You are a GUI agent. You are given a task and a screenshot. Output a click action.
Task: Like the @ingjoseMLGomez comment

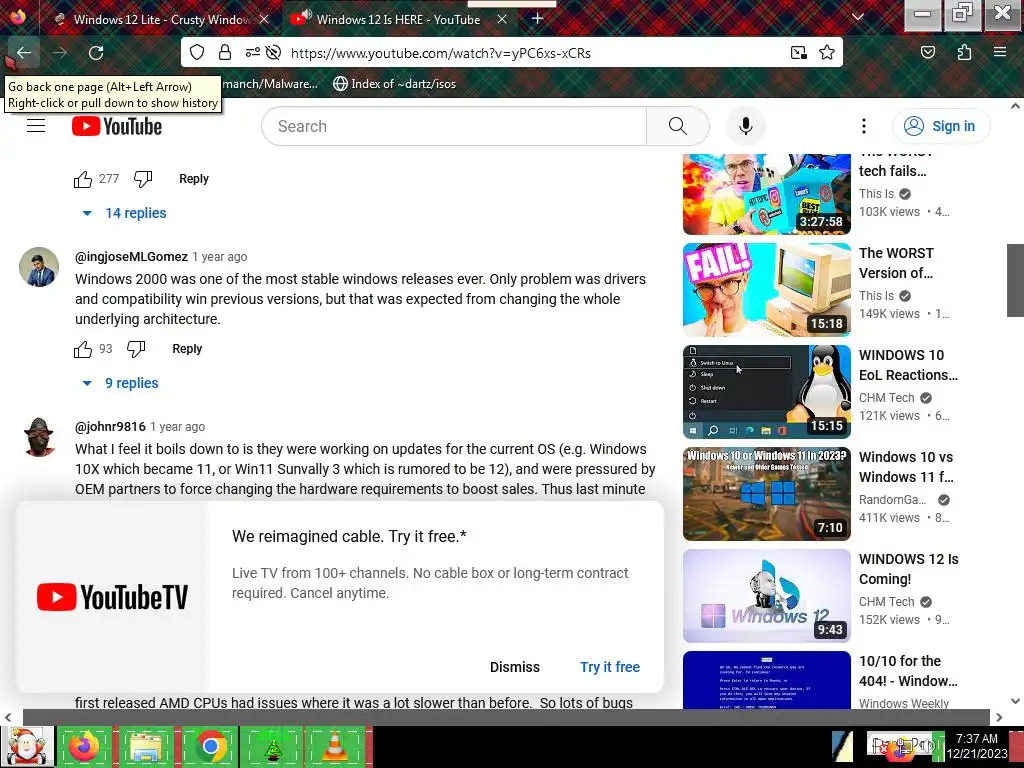83,349
